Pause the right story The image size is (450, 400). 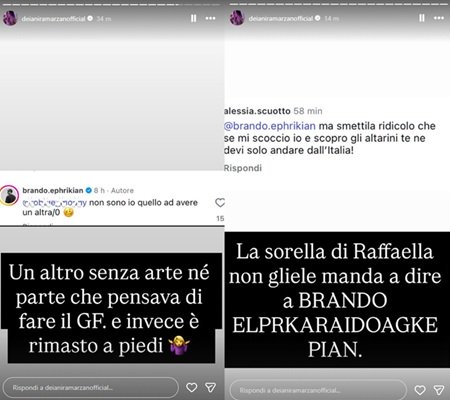tap(422, 18)
